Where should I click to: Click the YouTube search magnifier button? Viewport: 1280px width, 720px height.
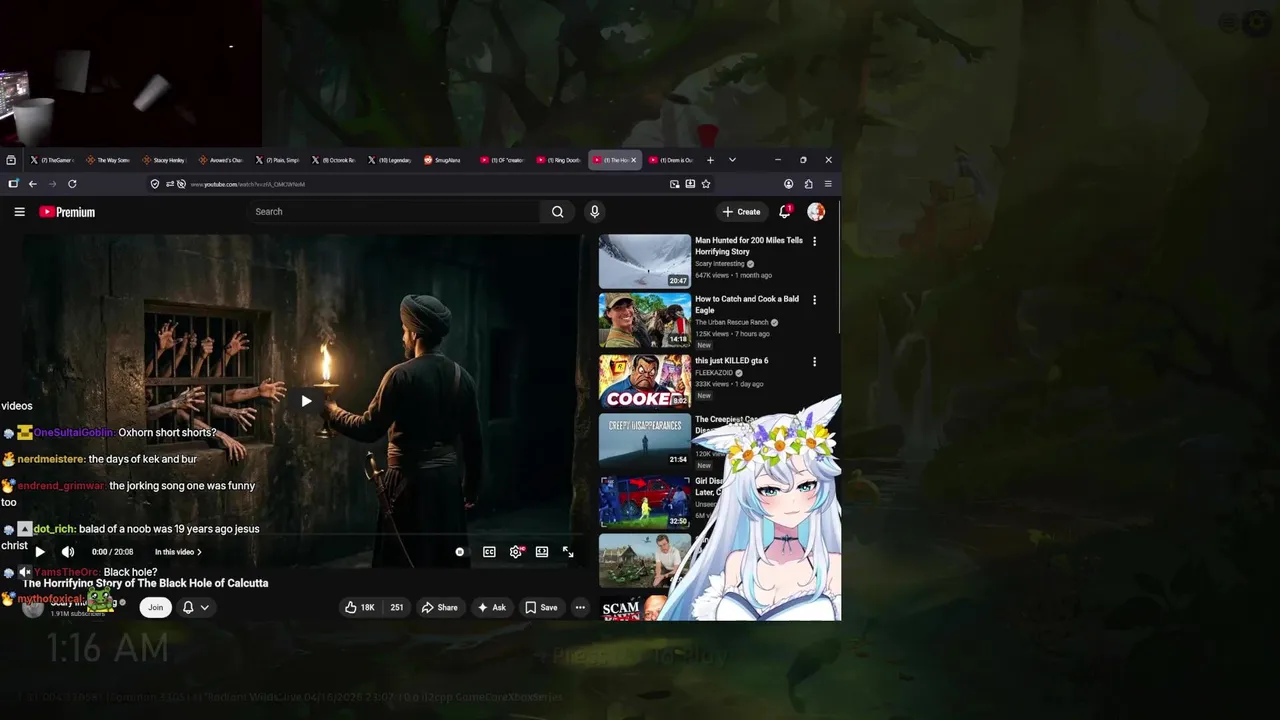click(x=558, y=212)
